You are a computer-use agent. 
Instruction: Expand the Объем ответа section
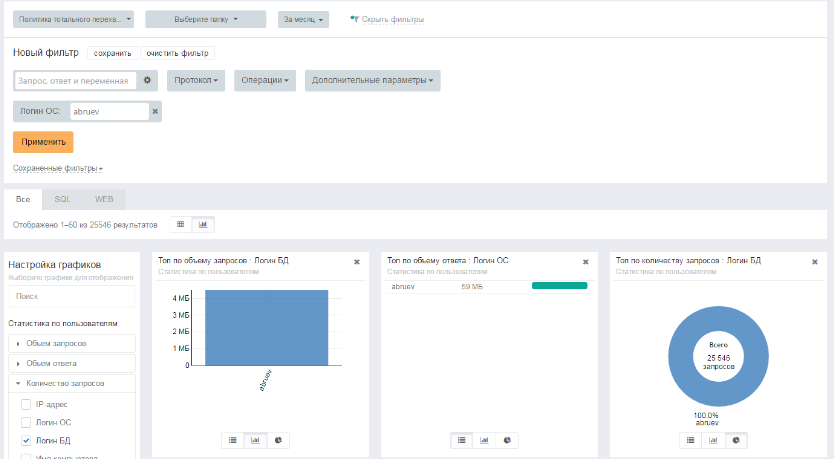click(72, 363)
